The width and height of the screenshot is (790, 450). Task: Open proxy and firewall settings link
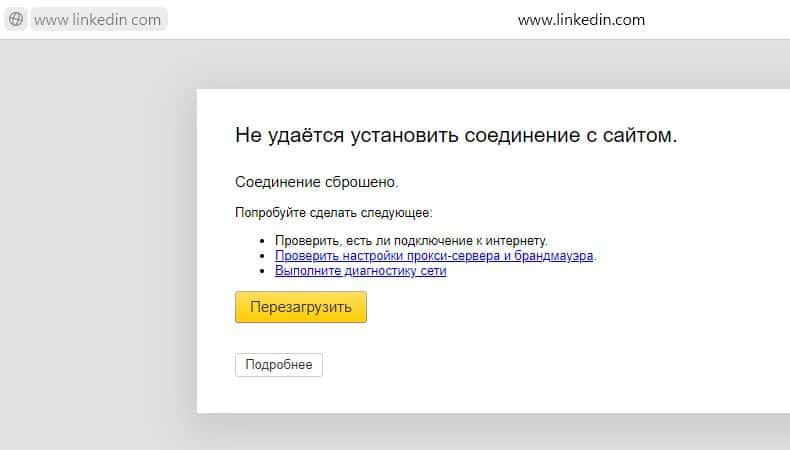434,255
